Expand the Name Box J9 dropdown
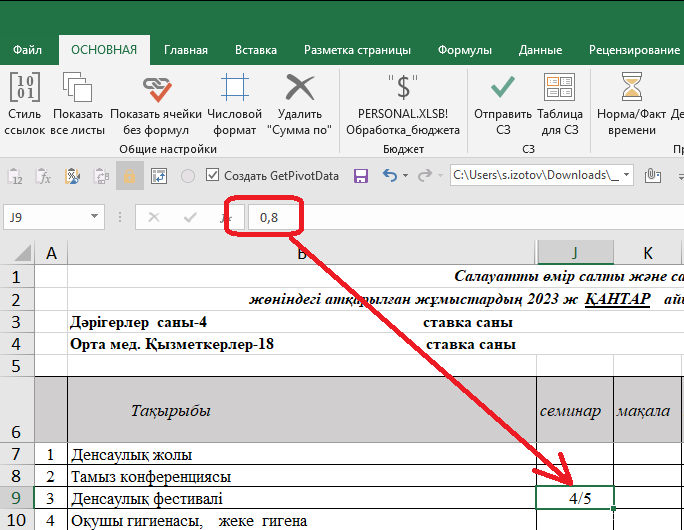684x530 pixels. (x=94, y=217)
